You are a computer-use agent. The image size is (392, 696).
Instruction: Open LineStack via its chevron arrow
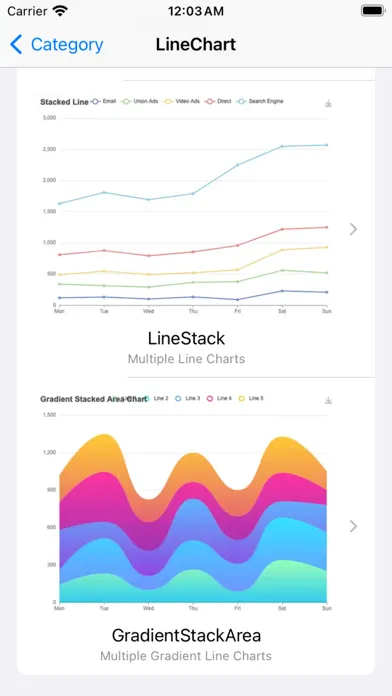pyautogui.click(x=353, y=229)
